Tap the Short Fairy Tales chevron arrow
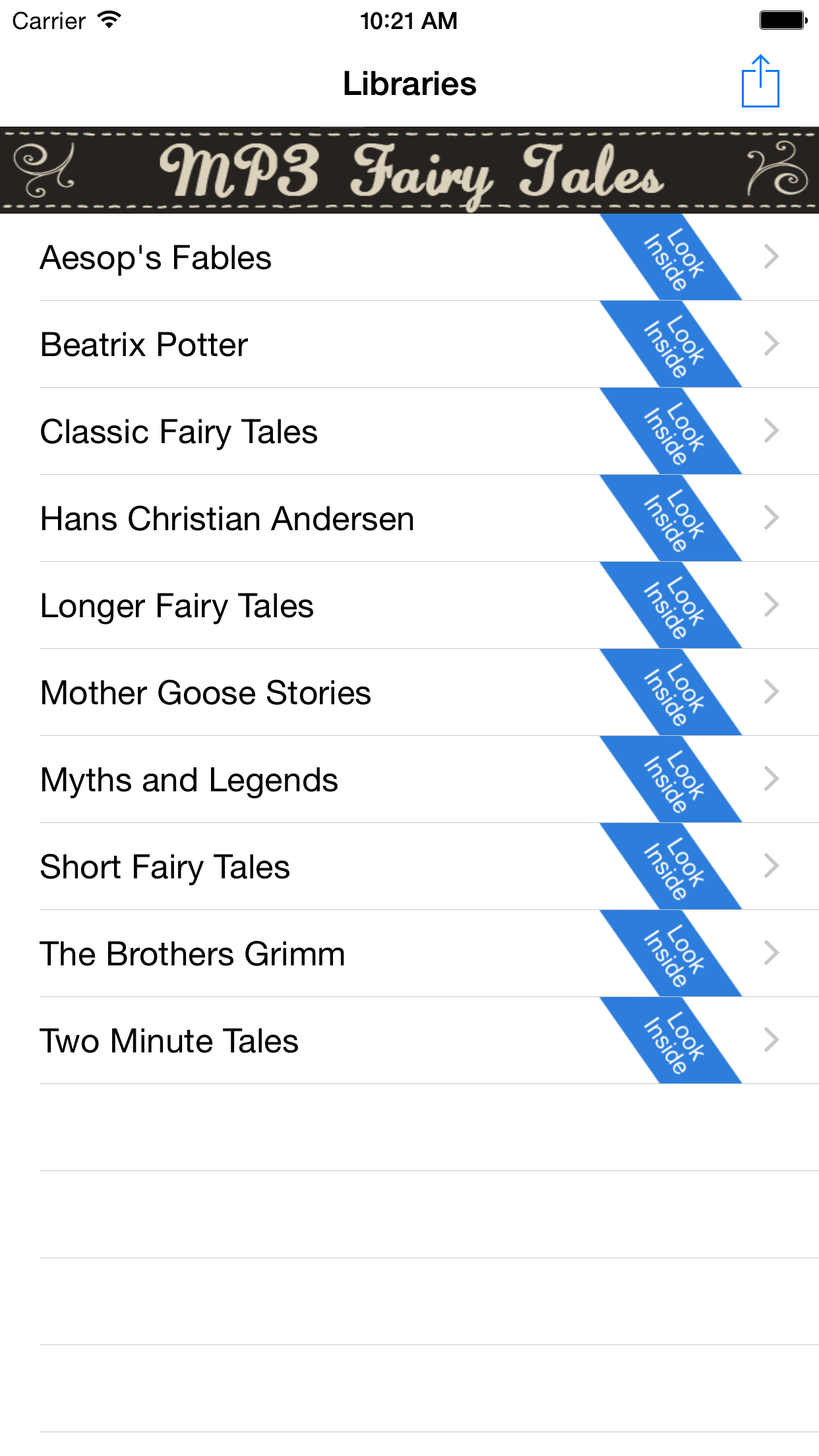This screenshot has height=1456, width=819. (x=771, y=866)
